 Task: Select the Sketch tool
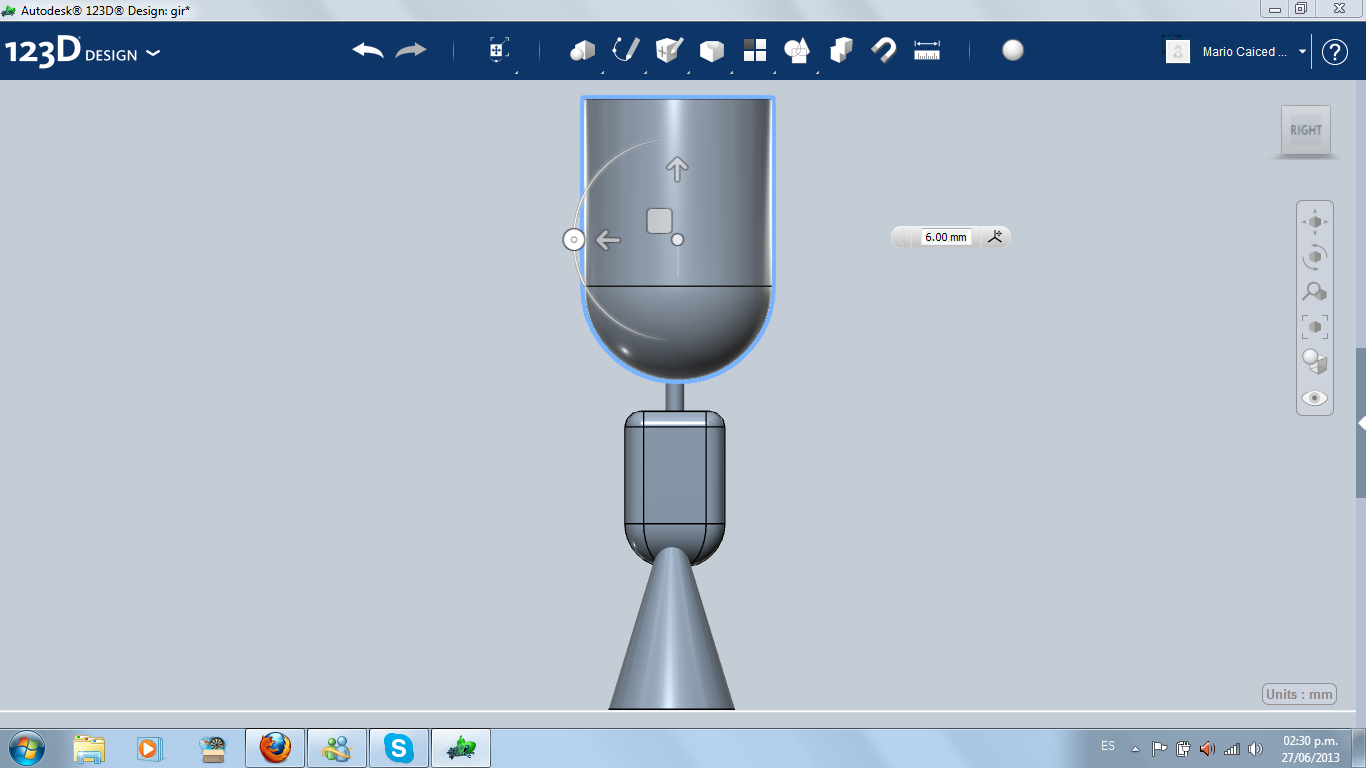[626, 50]
